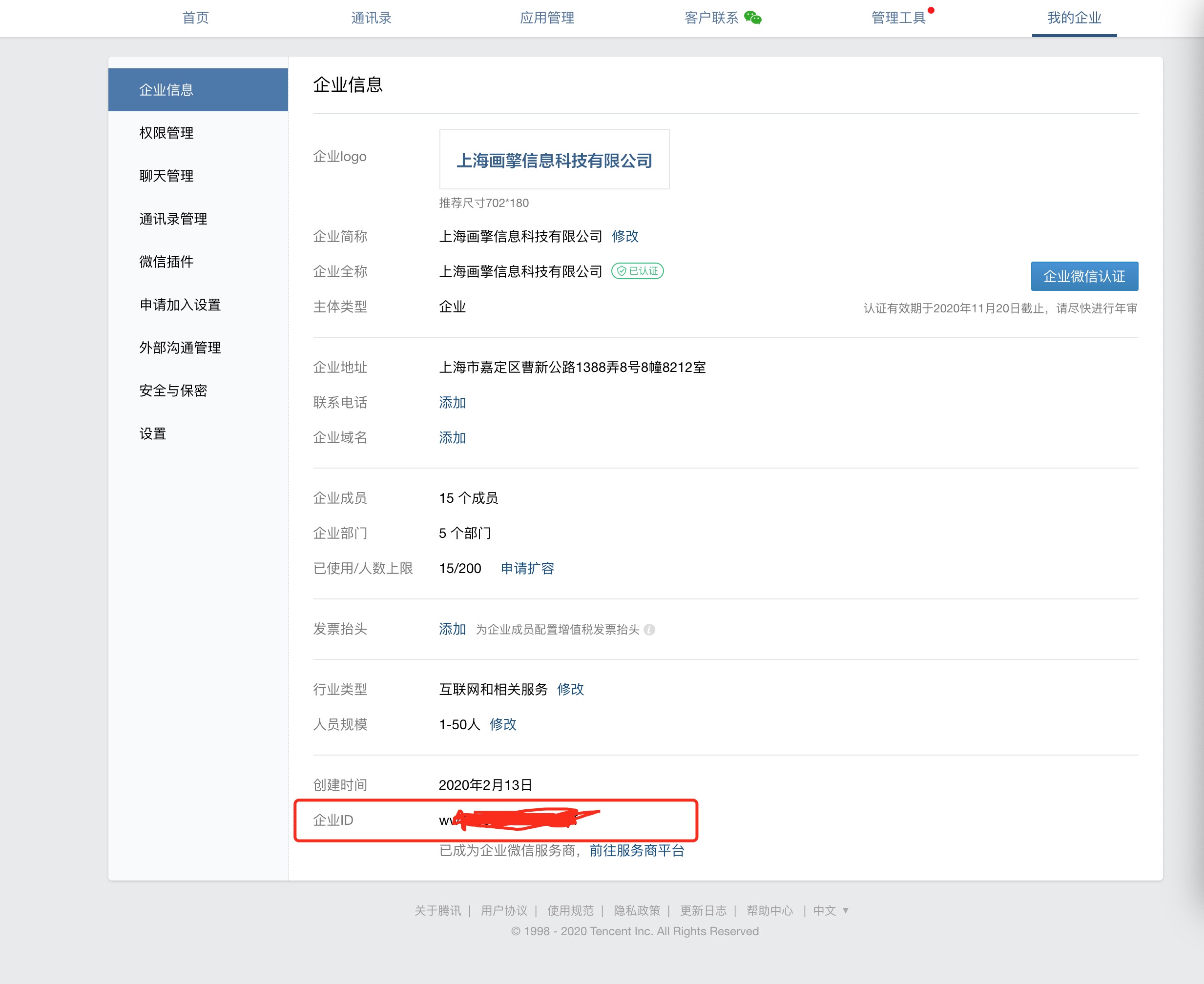Open 使用规范 footer link

(570, 910)
